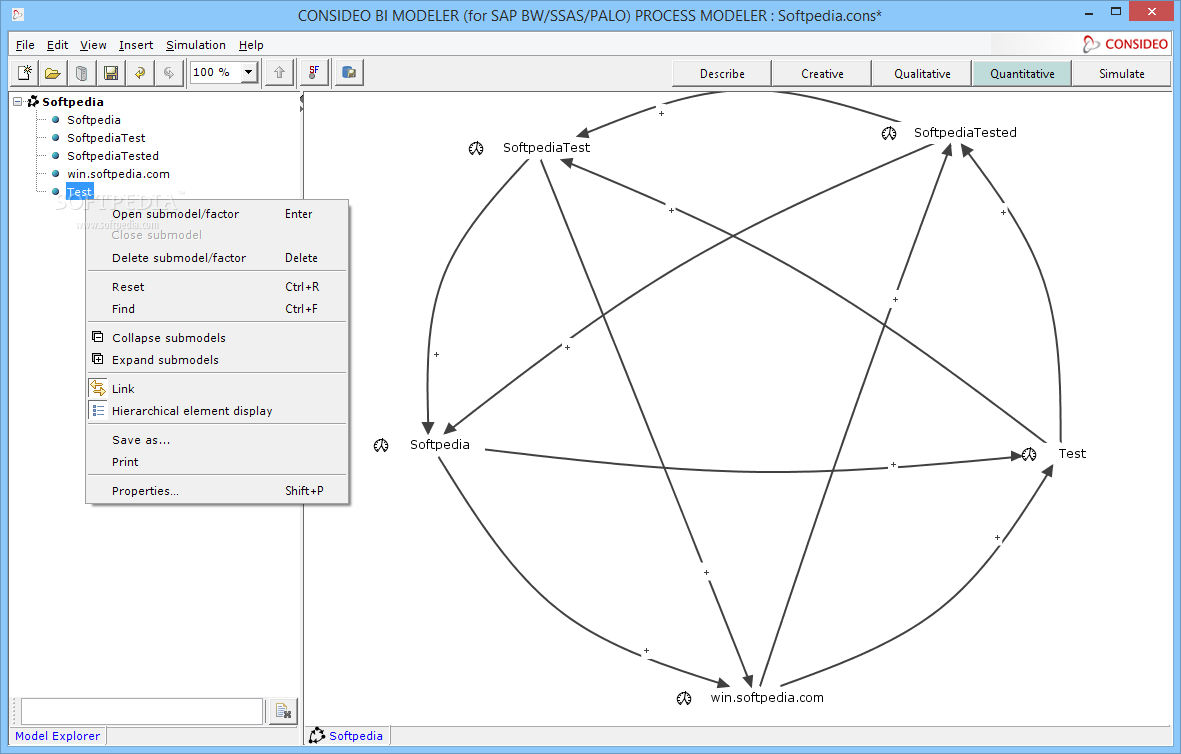Open the Simulation menu
1181x754 pixels.
click(196, 45)
